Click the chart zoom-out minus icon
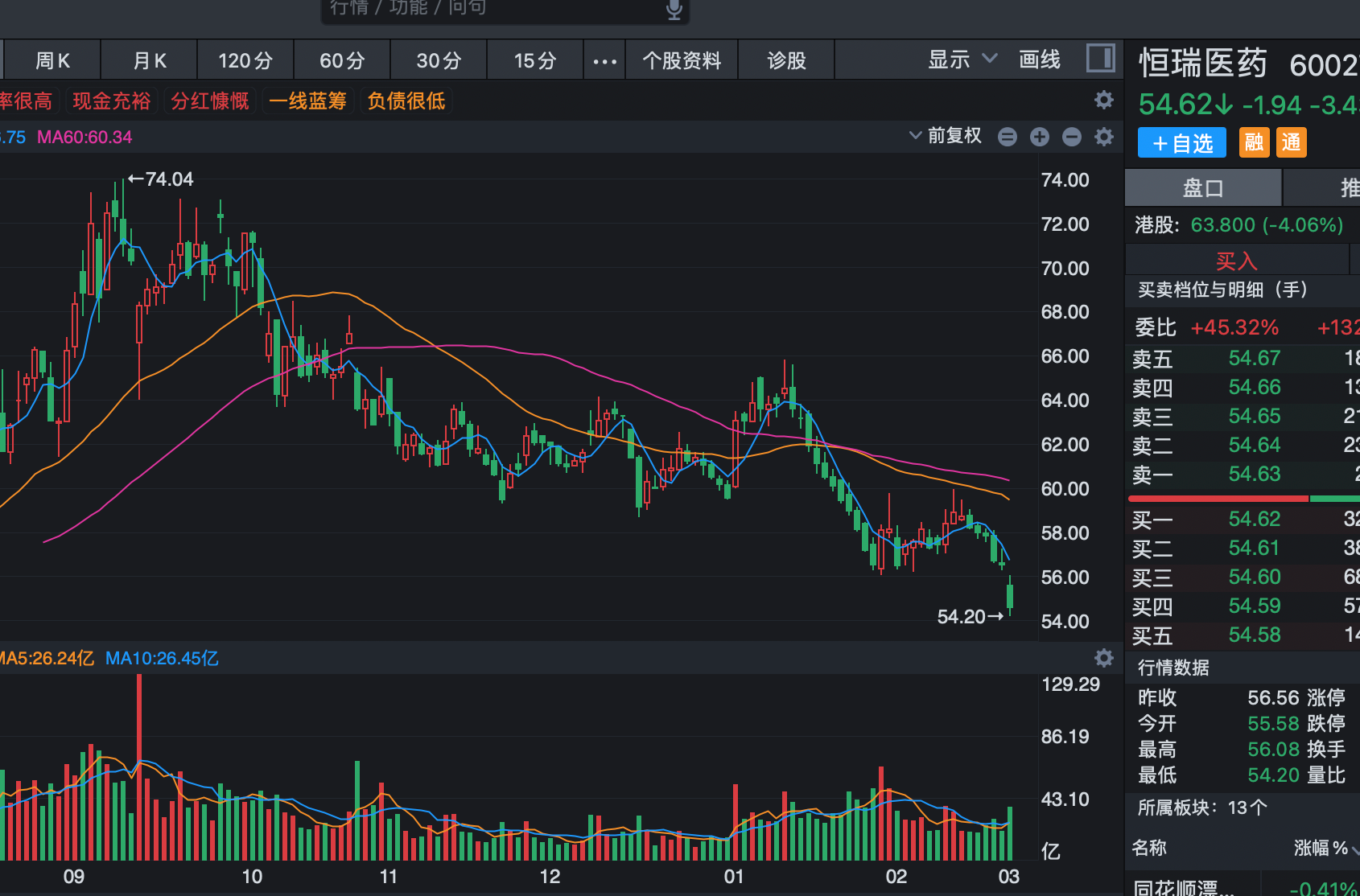This screenshot has width=1360, height=896. [1072, 137]
